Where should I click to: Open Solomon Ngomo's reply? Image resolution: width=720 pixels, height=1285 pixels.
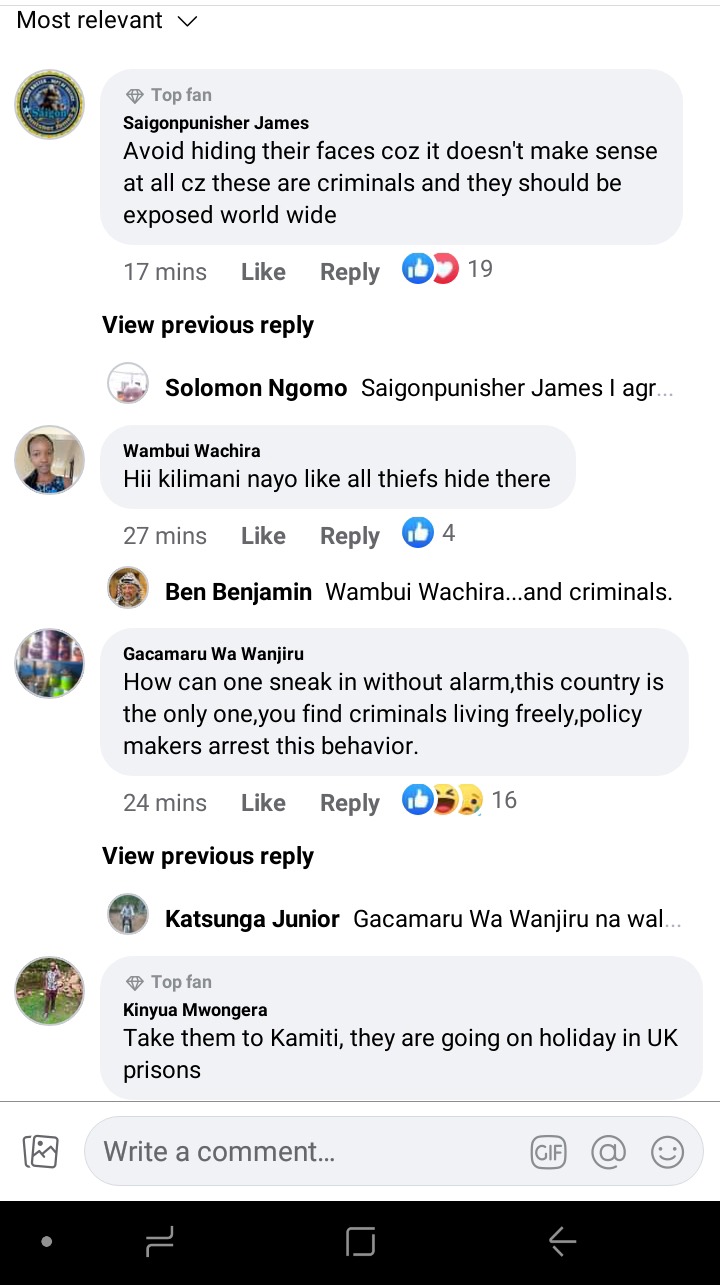391,388
